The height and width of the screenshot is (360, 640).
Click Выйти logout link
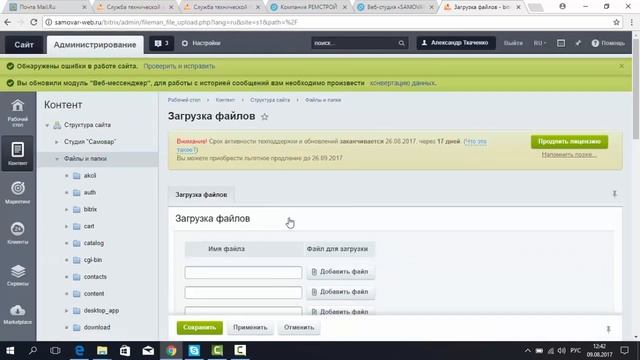513,43
